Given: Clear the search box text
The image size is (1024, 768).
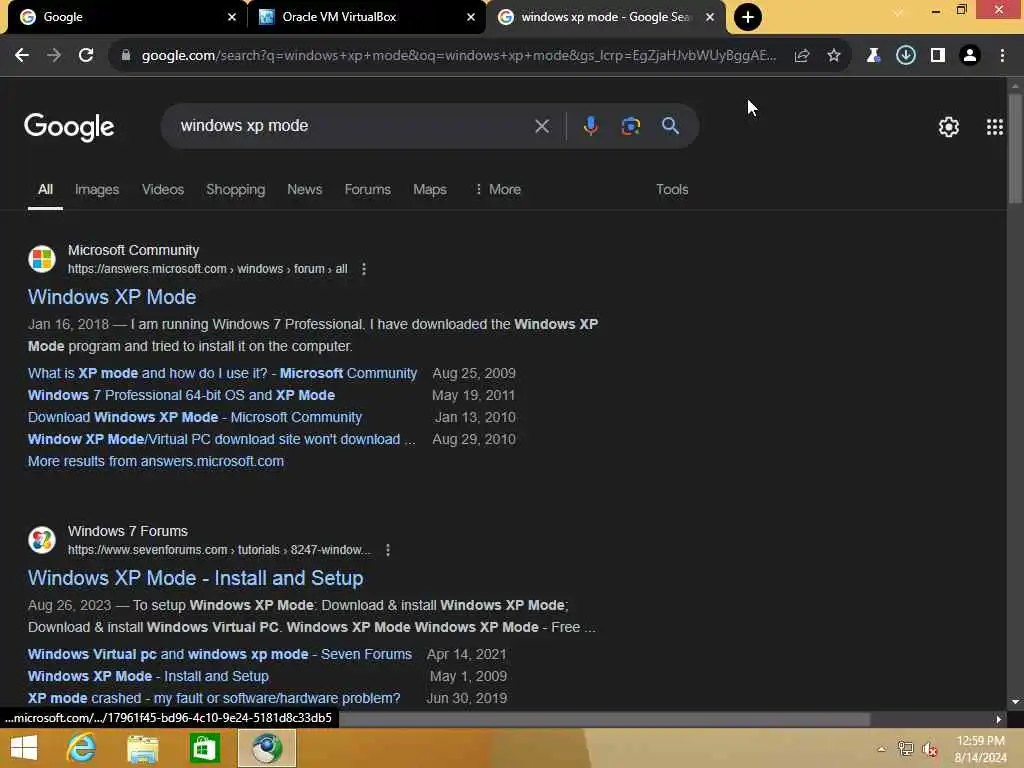Looking at the screenshot, I should (x=542, y=126).
